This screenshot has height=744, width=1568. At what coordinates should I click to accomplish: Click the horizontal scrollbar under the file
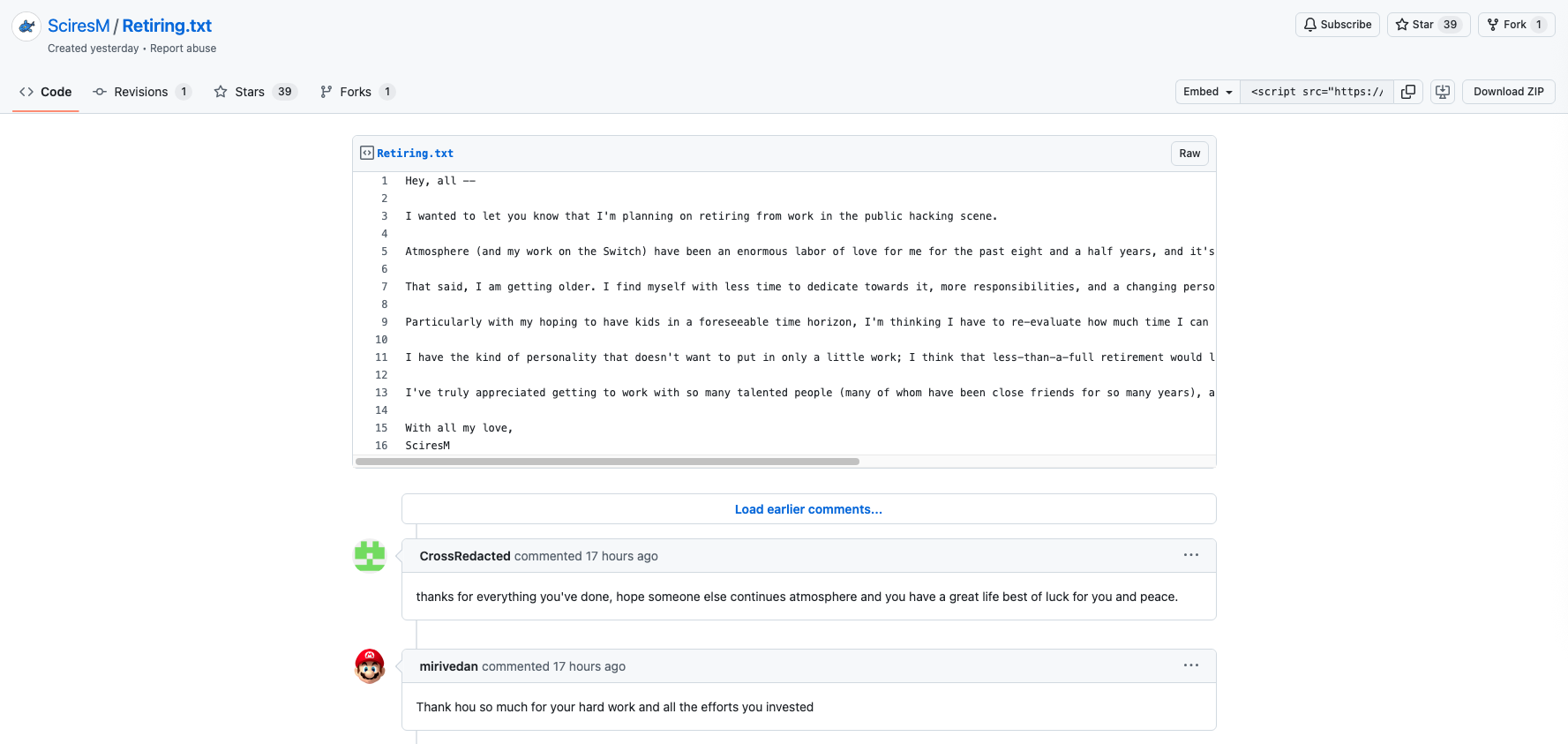click(x=607, y=462)
